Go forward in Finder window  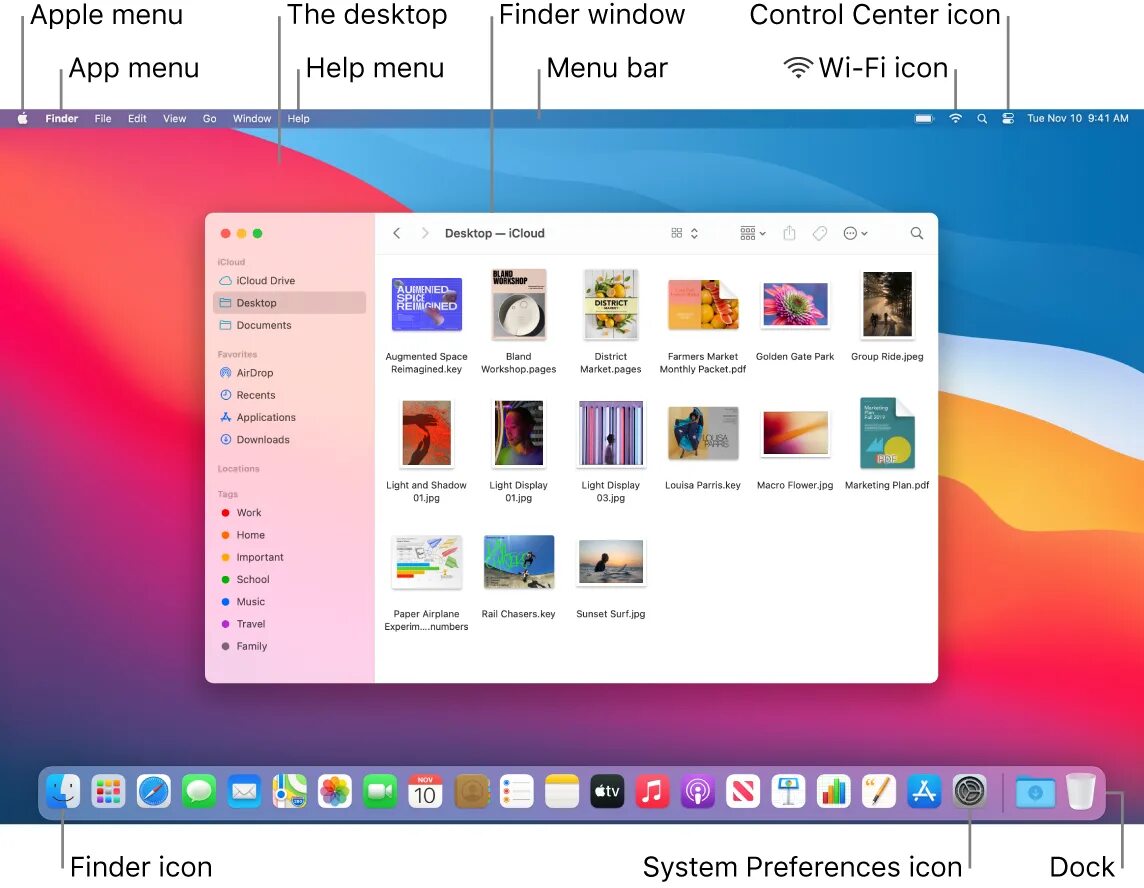(x=425, y=233)
